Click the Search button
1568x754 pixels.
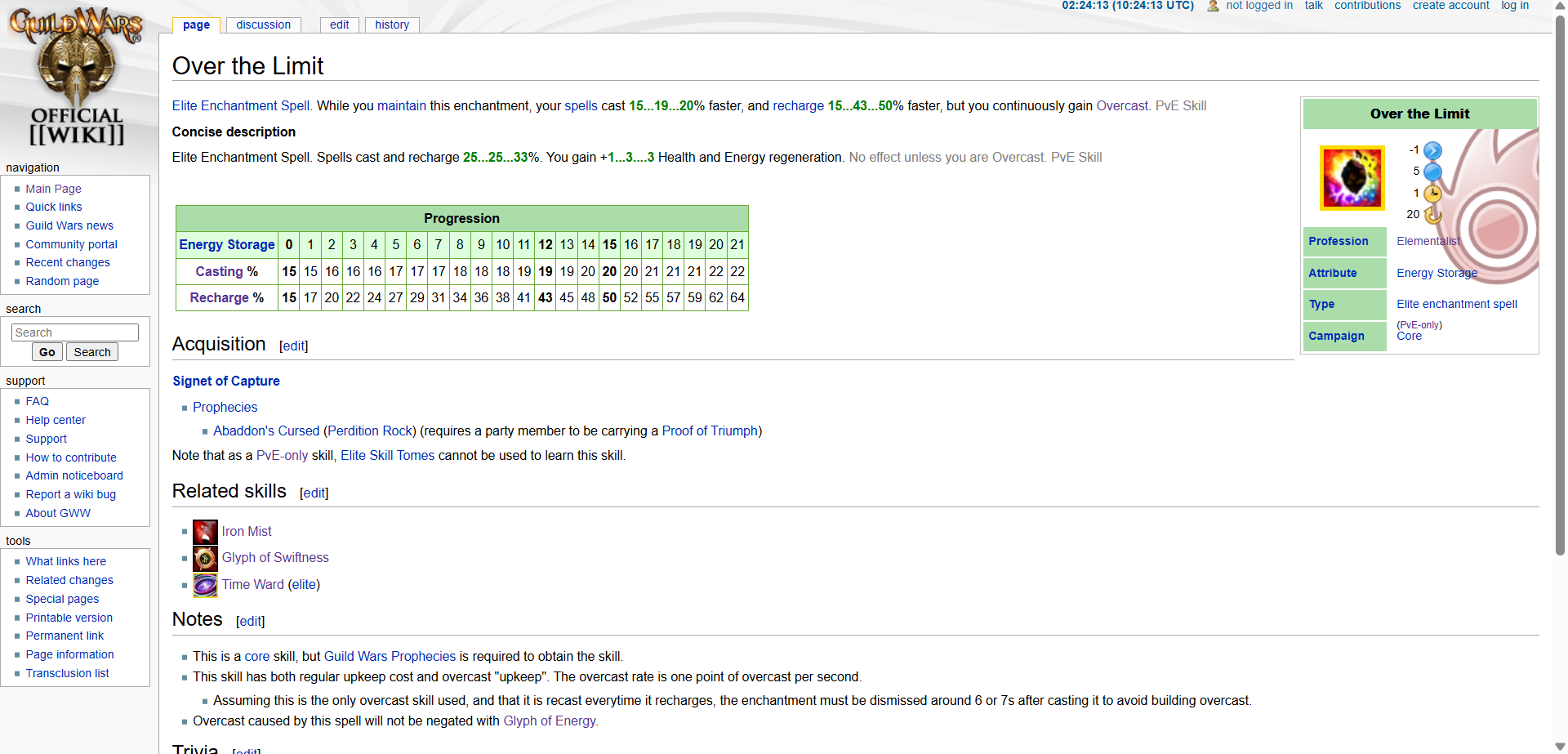coord(91,352)
